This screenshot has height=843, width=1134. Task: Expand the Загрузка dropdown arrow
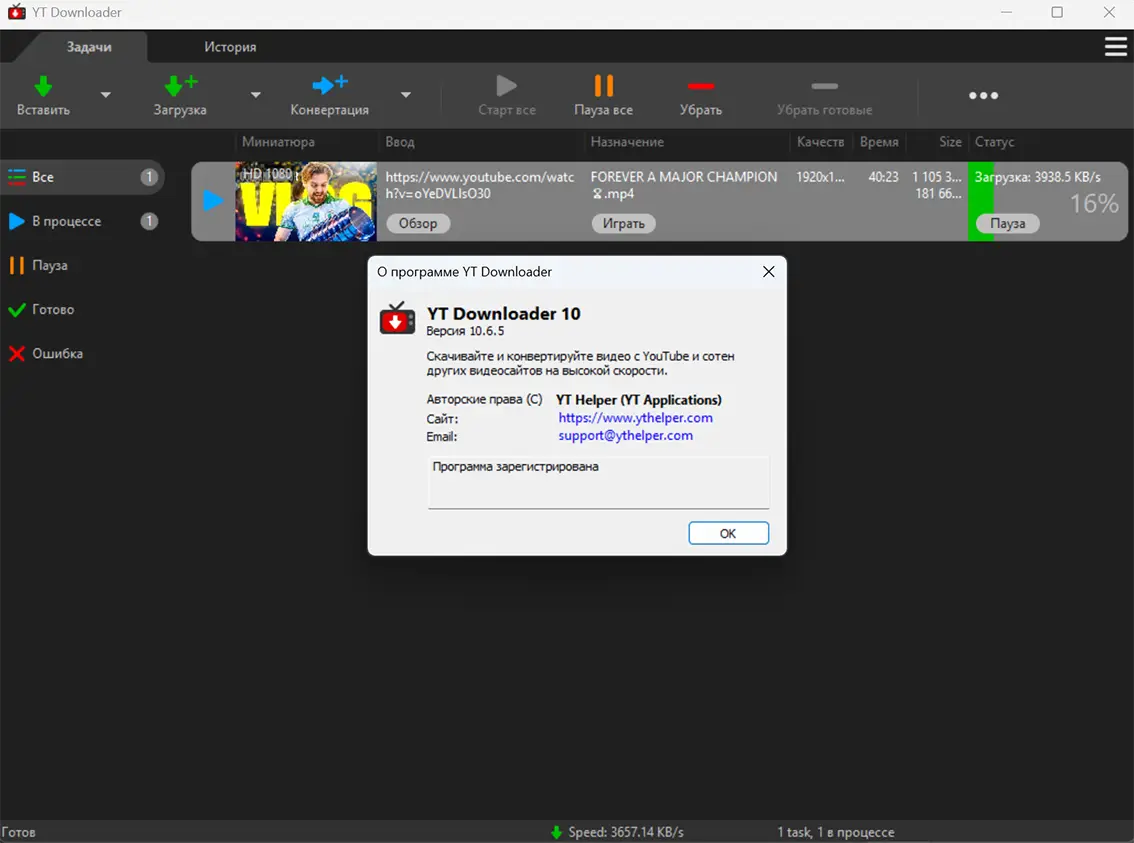click(255, 95)
